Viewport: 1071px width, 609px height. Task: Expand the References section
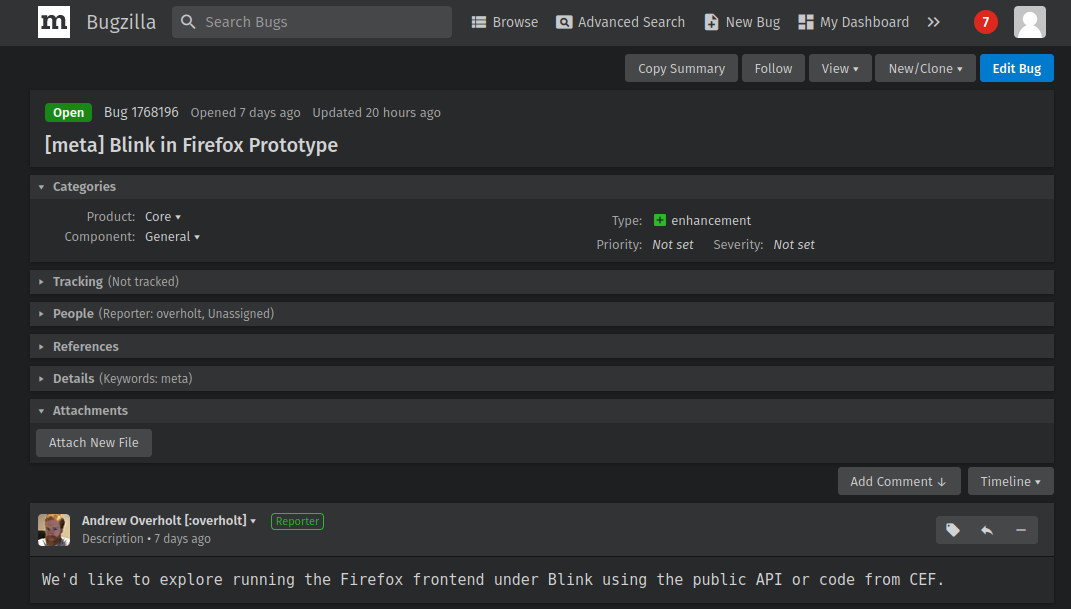coord(542,346)
